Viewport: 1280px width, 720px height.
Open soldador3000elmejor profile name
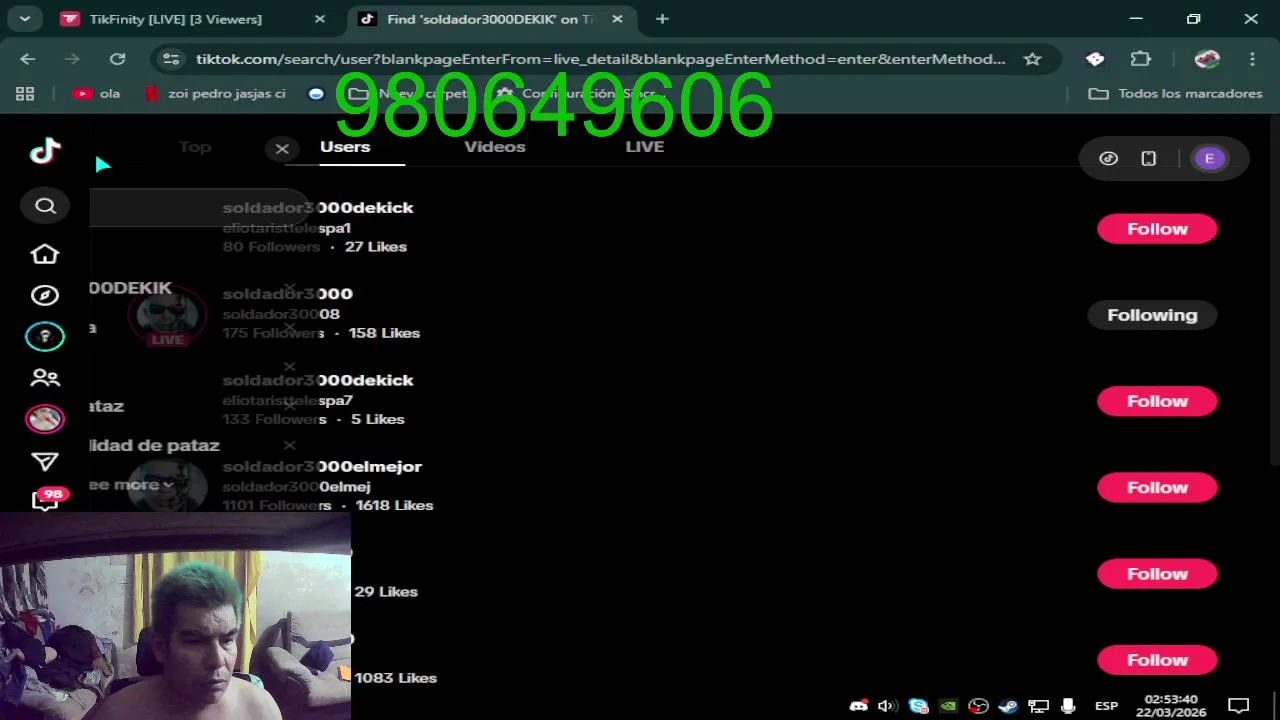tap(322, 466)
